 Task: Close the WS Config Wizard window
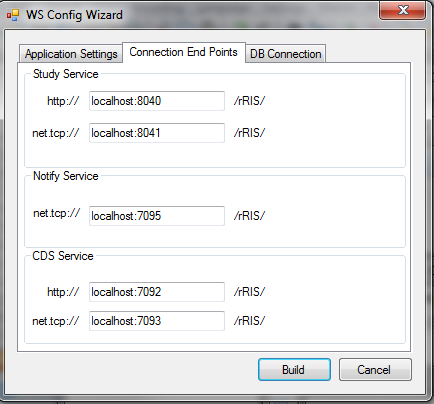[x=402, y=10]
